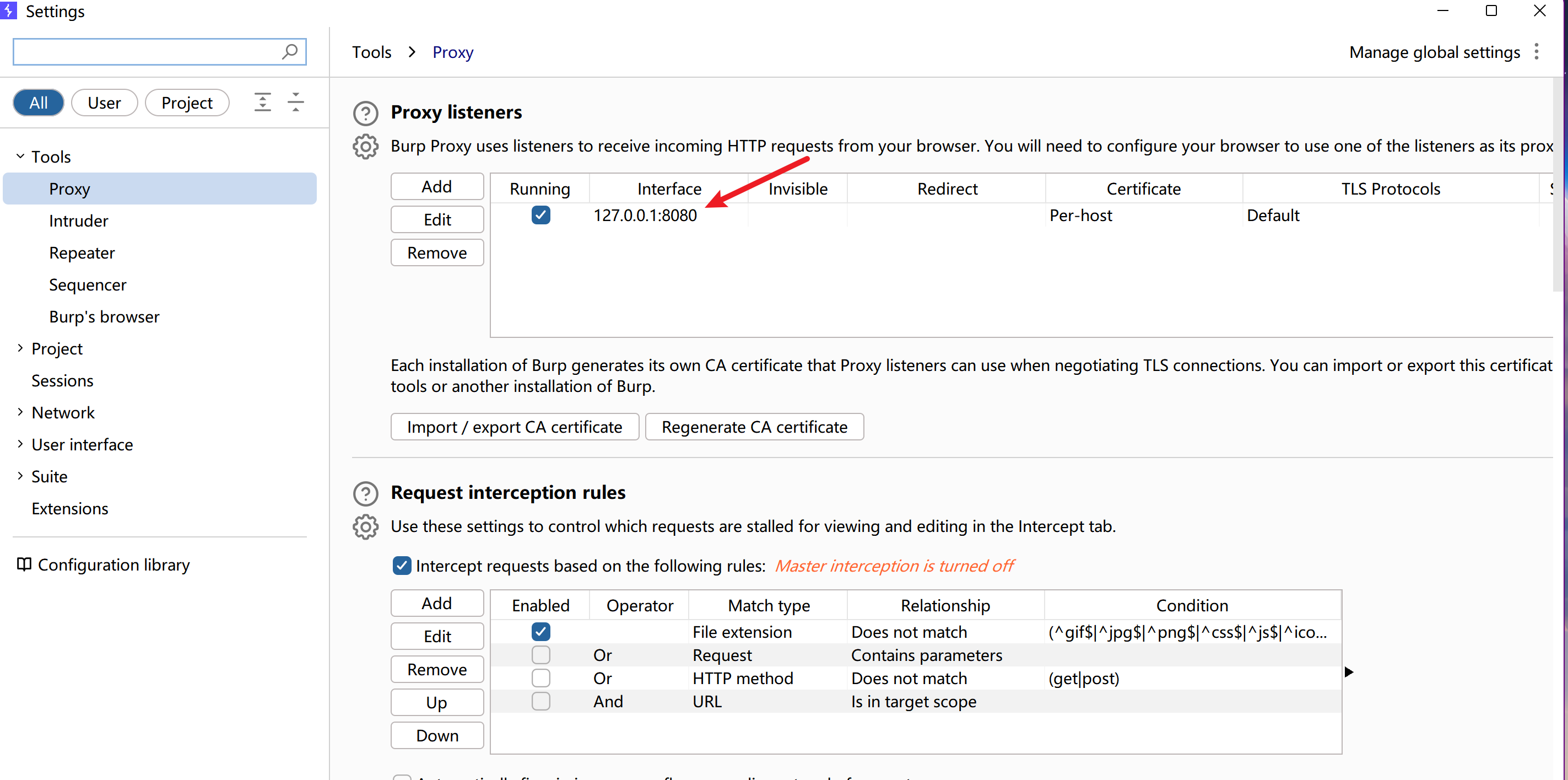
Task: Click the Request interception rules help icon
Action: tap(365, 493)
